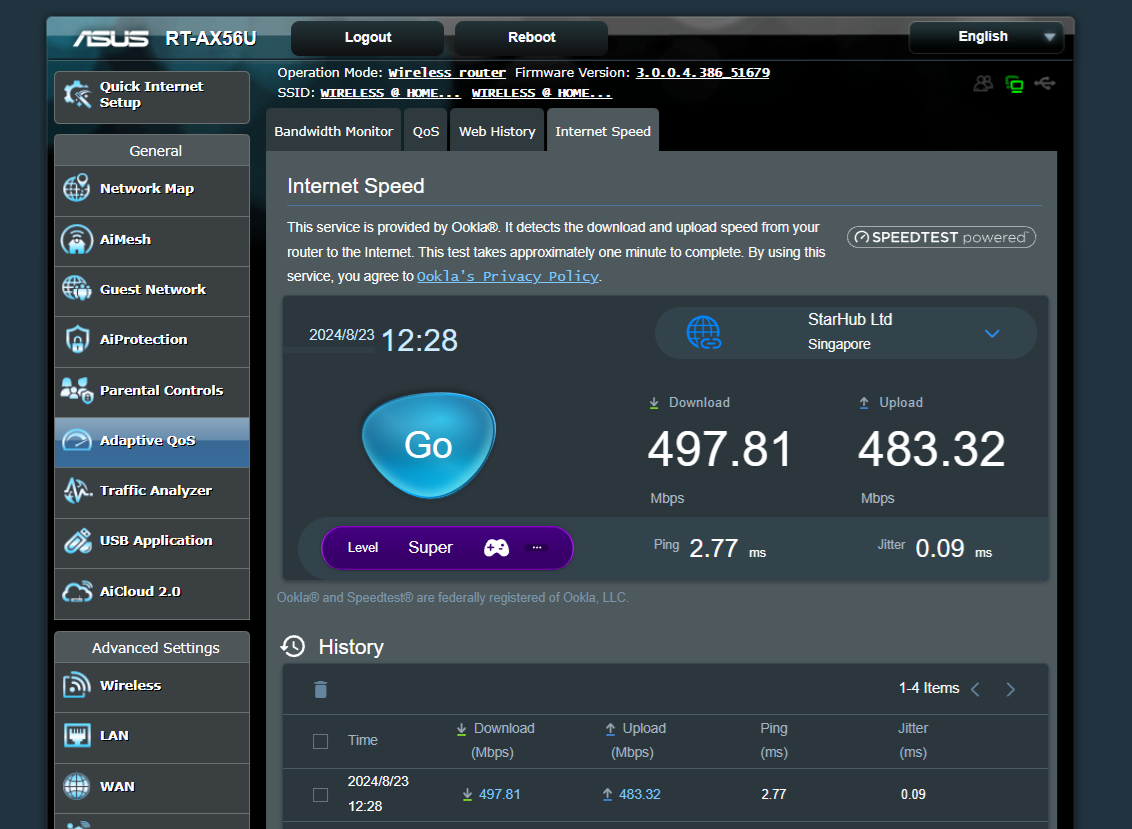Click the guest network users status icon
This screenshot has height=829, width=1132.
point(983,84)
